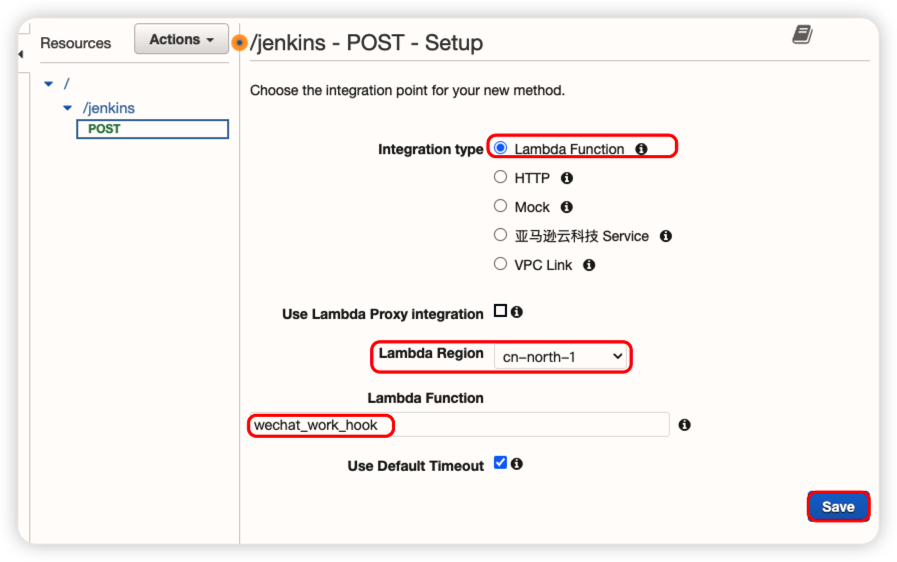897x562 pixels.
Task: Click info icon beside 亚马逊云科技 Service
Action: click(x=666, y=236)
